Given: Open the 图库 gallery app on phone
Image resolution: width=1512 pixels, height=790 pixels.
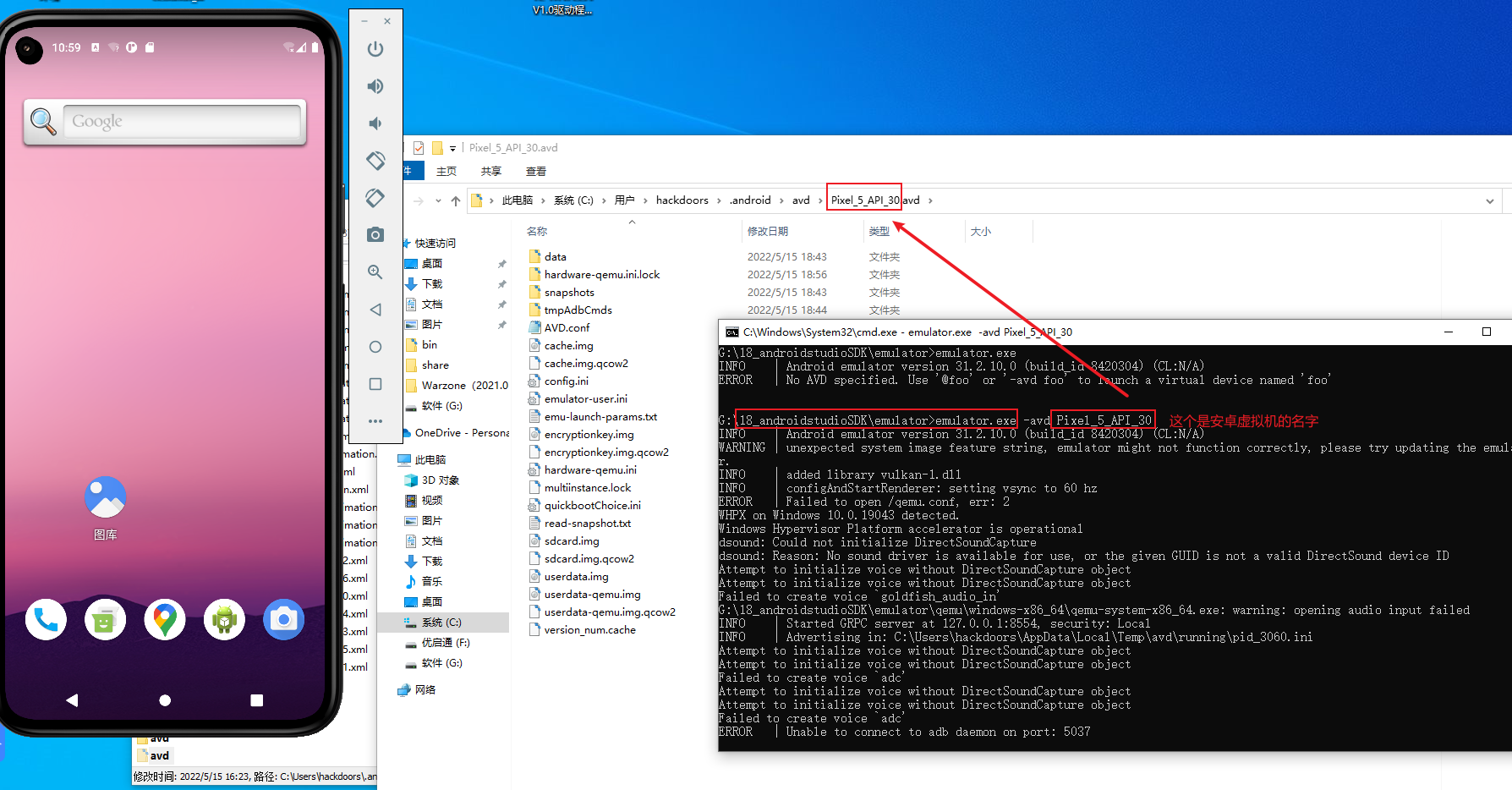Looking at the screenshot, I should 106,507.
